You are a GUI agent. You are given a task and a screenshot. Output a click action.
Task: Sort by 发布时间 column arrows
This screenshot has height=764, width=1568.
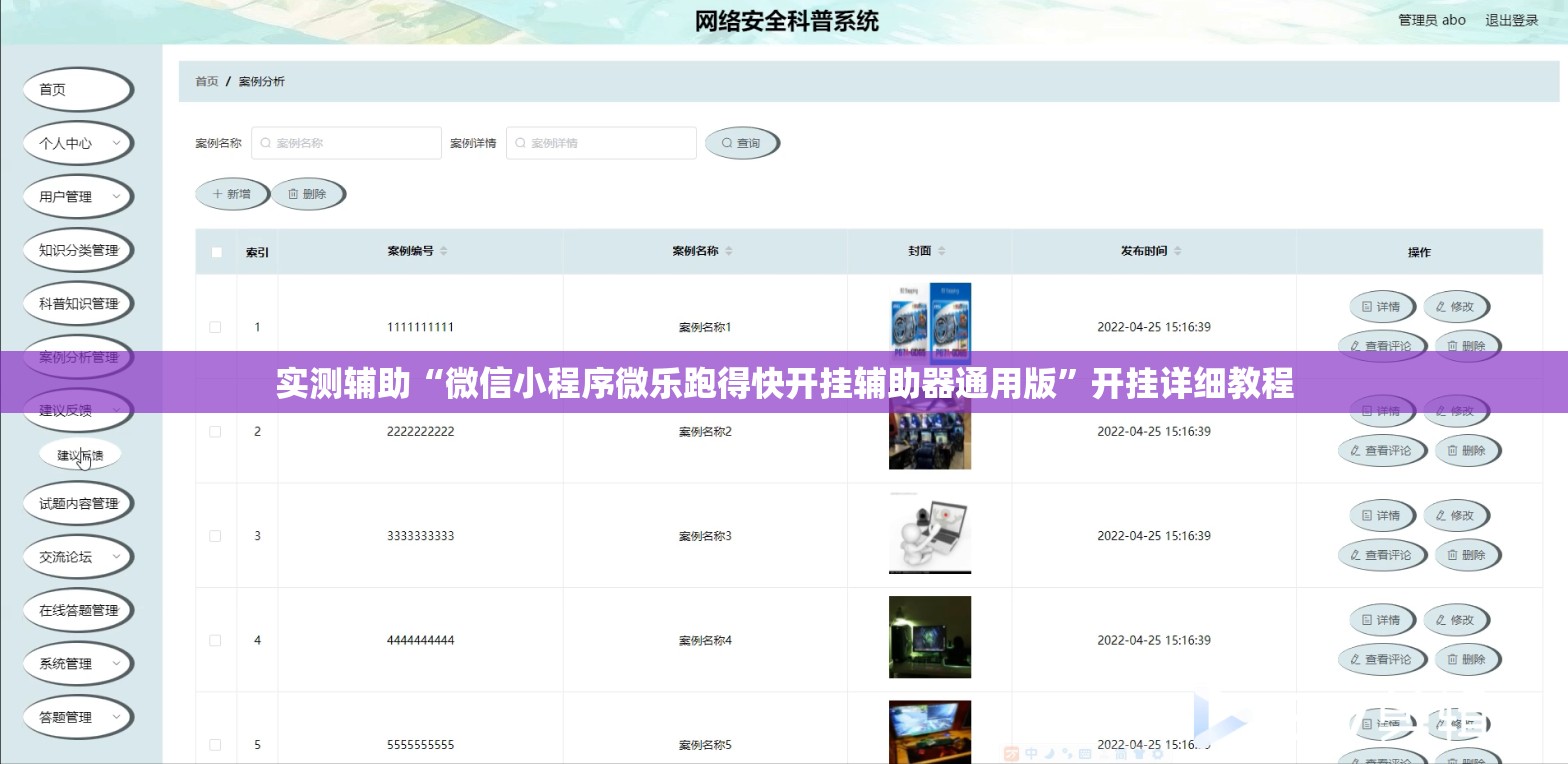[x=1178, y=251]
